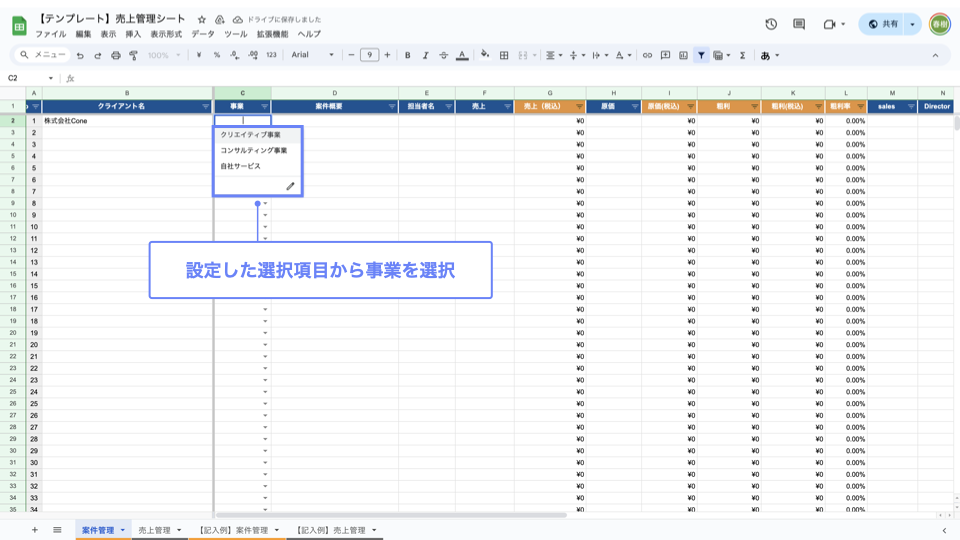Collapse the toolbar with up chevron
Screen dimensions: 960x540
[x=936, y=55]
